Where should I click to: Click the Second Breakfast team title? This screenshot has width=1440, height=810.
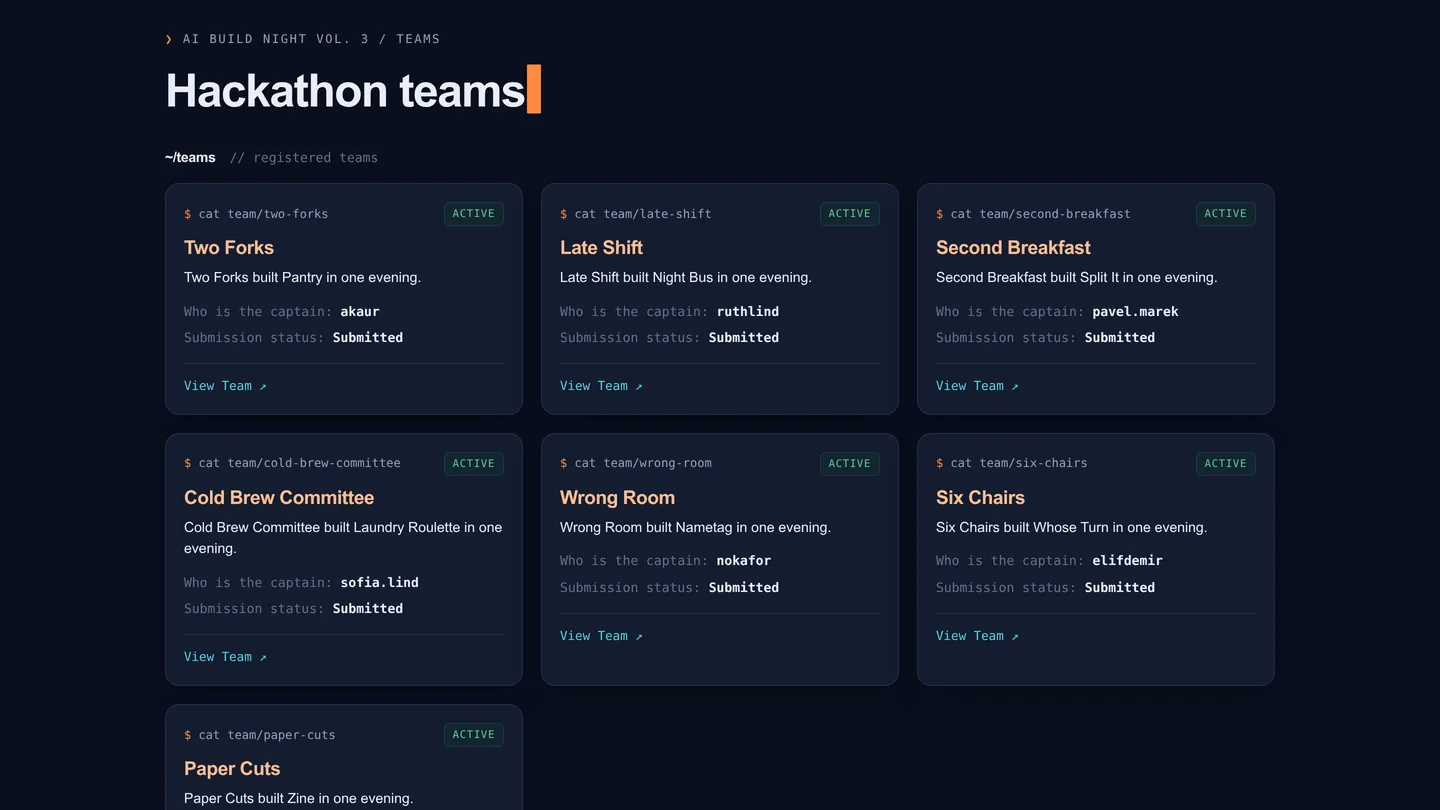[1013, 247]
